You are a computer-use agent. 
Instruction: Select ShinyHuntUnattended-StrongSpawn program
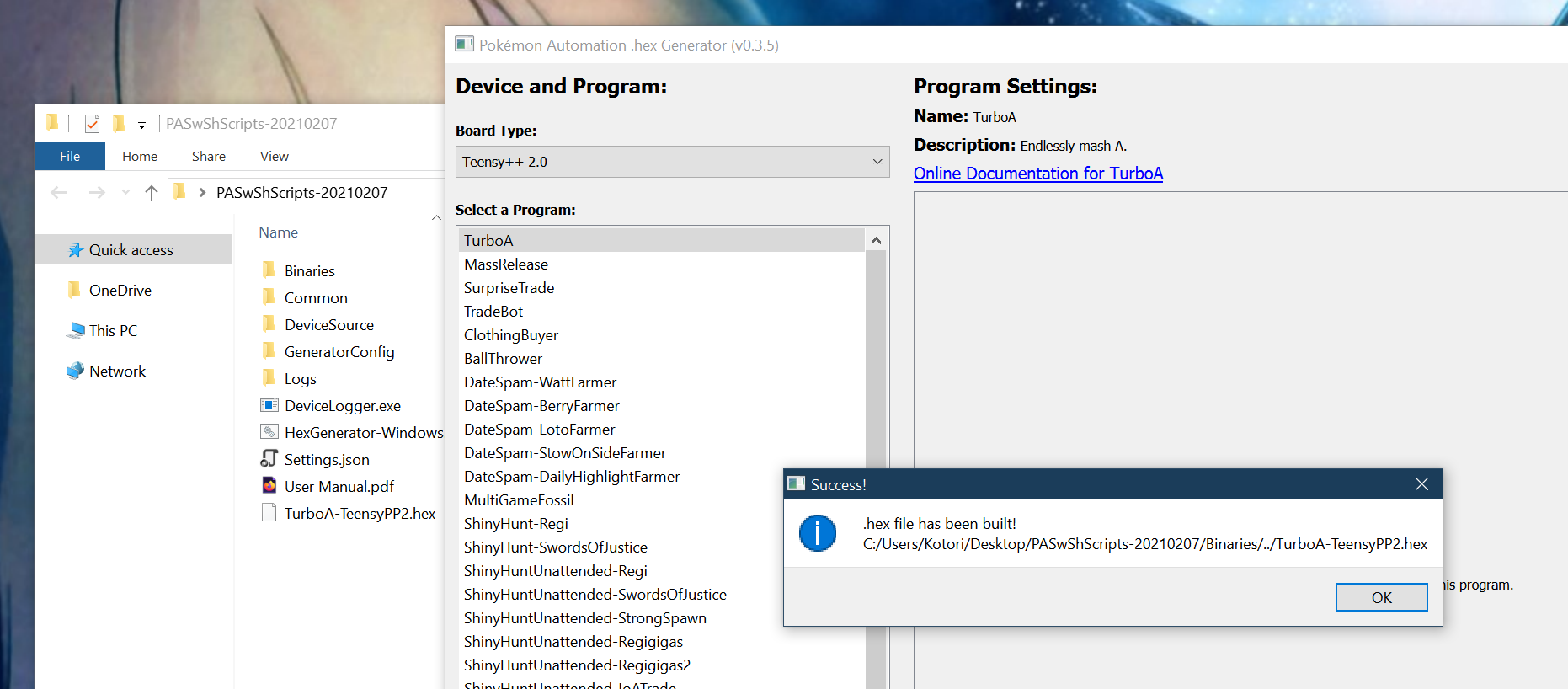(x=621, y=617)
